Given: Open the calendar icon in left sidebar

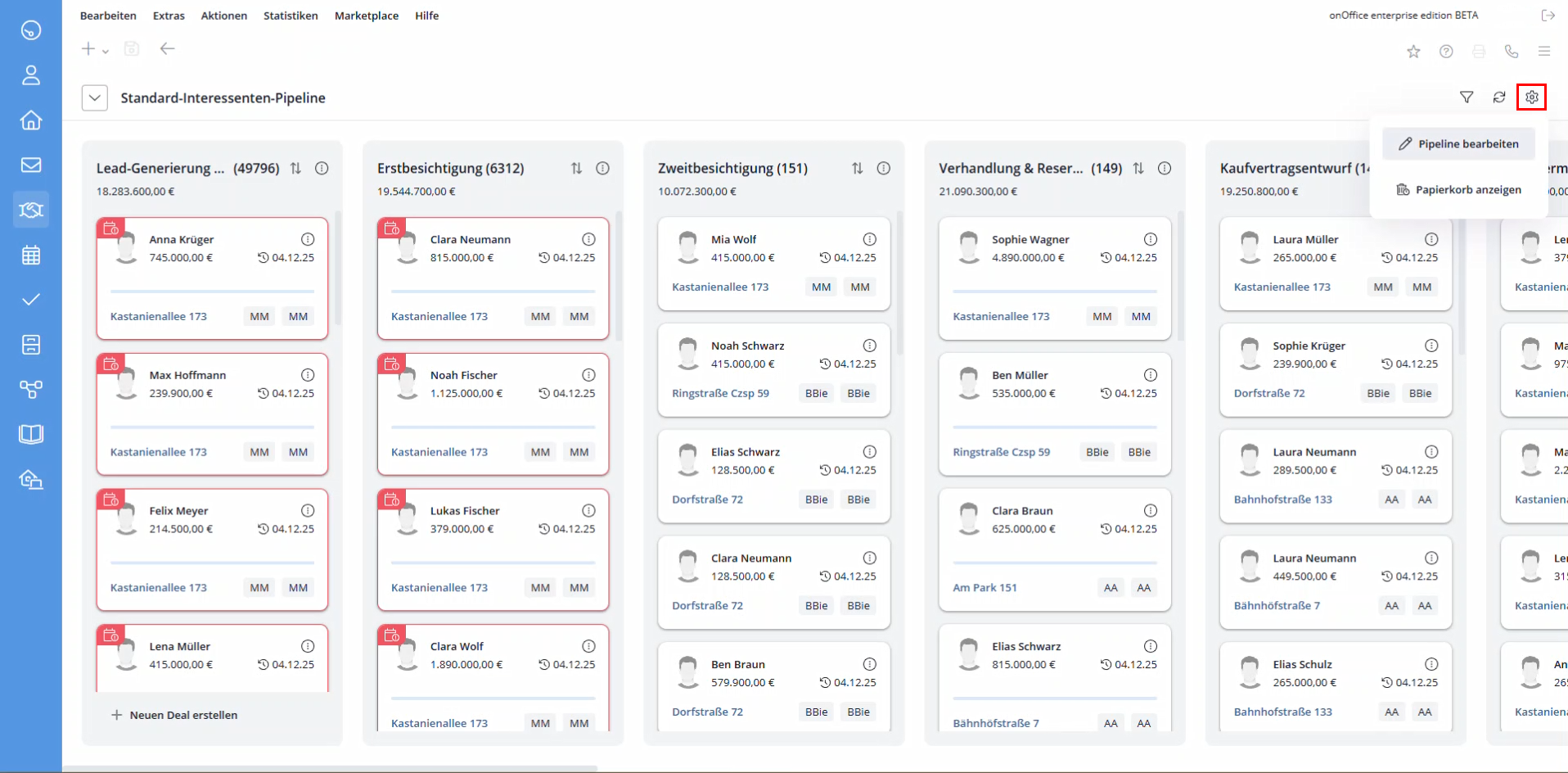Looking at the screenshot, I should tap(31, 255).
